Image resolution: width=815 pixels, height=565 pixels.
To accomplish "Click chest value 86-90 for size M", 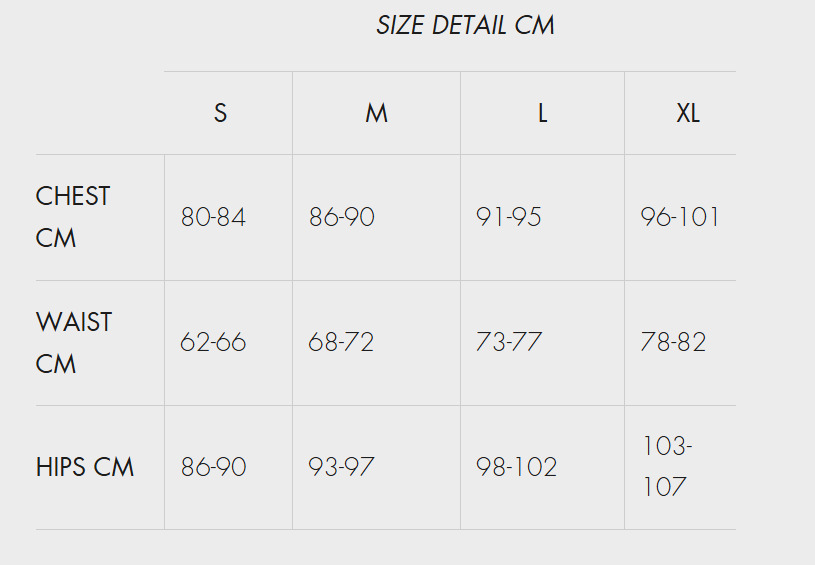I will click(x=341, y=217).
